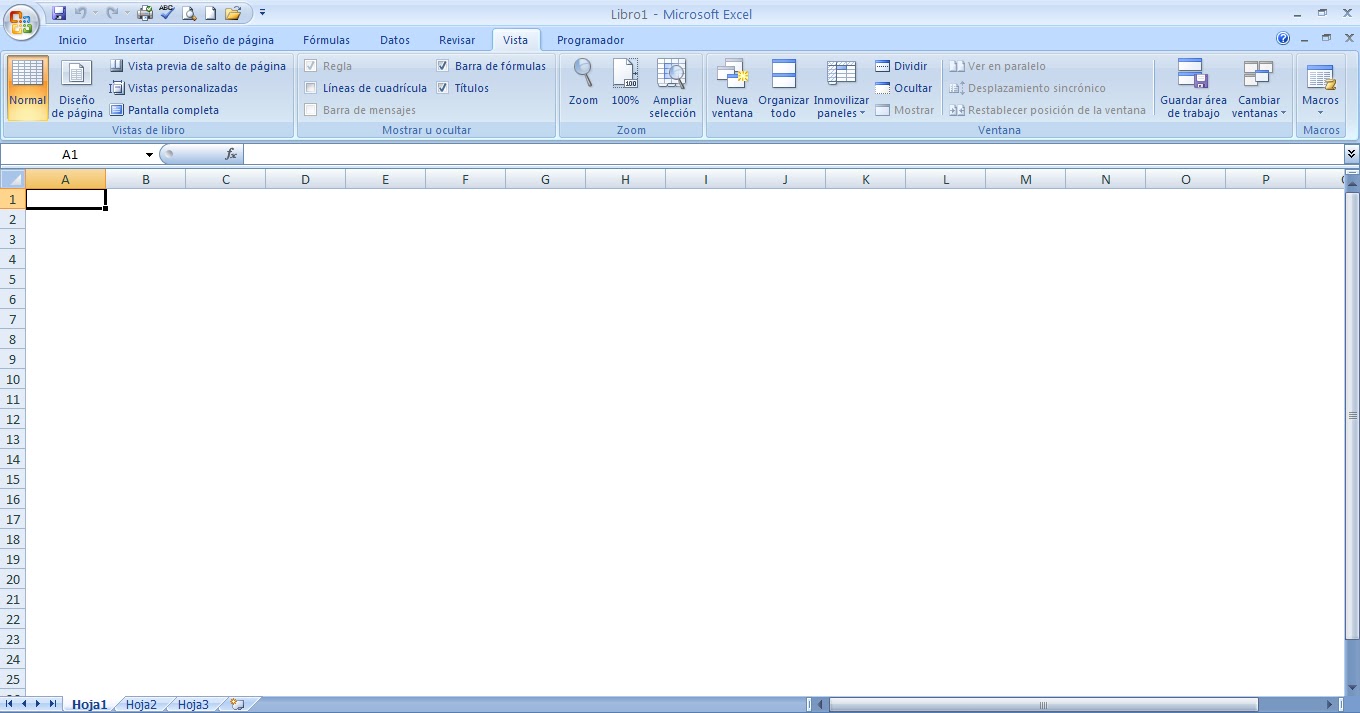Open the Programador tab
This screenshot has width=1360, height=713.
590,40
